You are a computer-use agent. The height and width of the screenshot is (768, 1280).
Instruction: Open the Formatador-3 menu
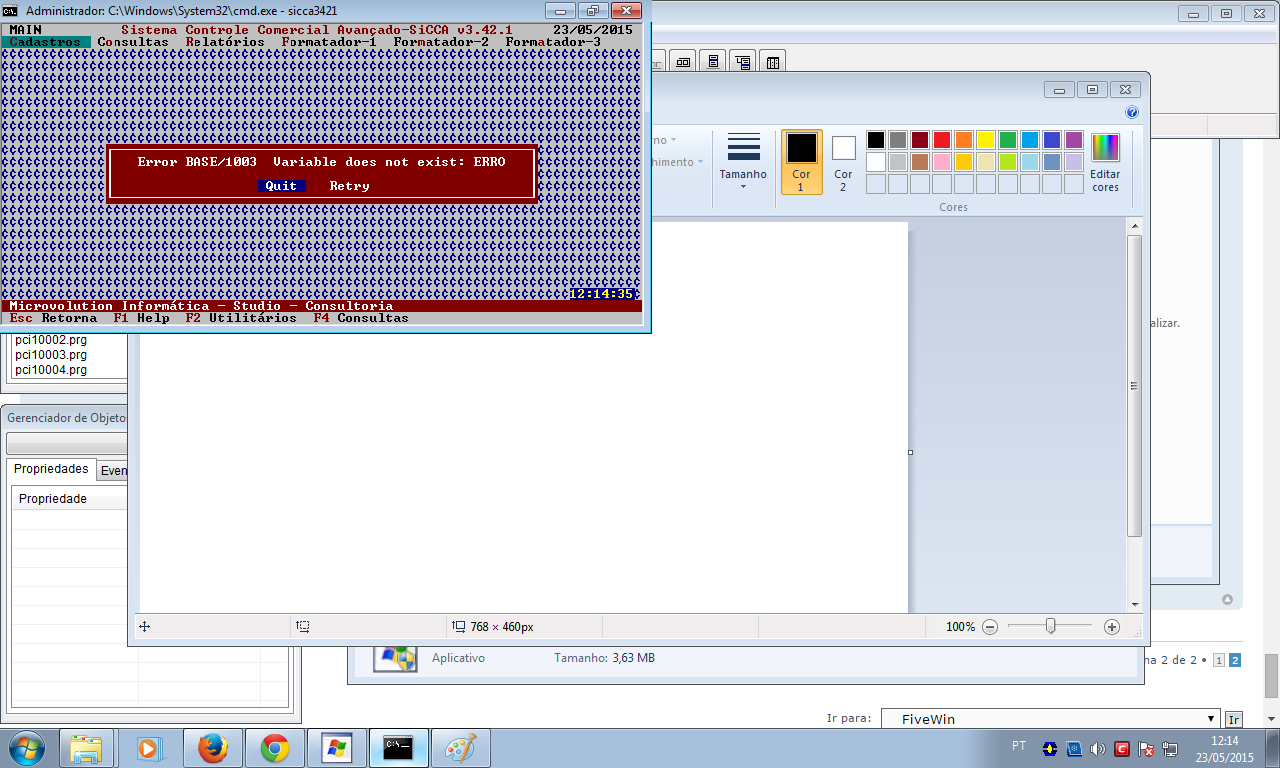(x=554, y=42)
